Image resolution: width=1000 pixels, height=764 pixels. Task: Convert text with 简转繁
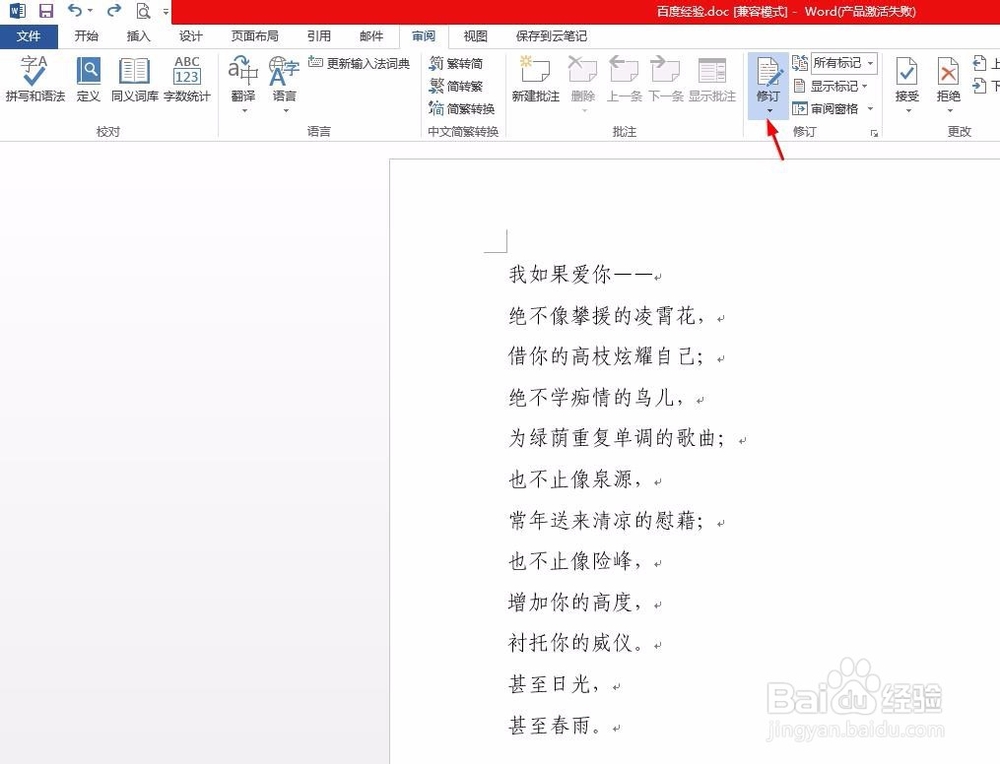click(x=456, y=85)
